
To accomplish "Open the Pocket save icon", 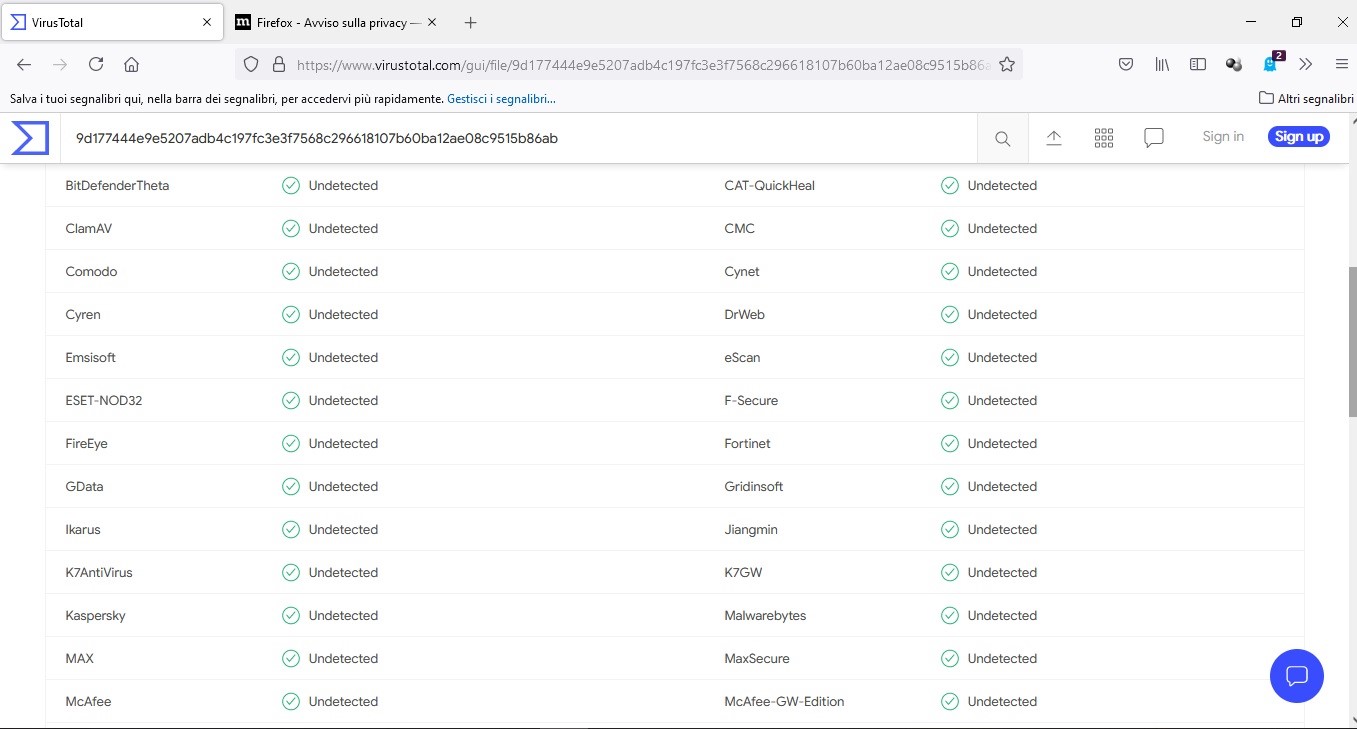I will point(1126,64).
